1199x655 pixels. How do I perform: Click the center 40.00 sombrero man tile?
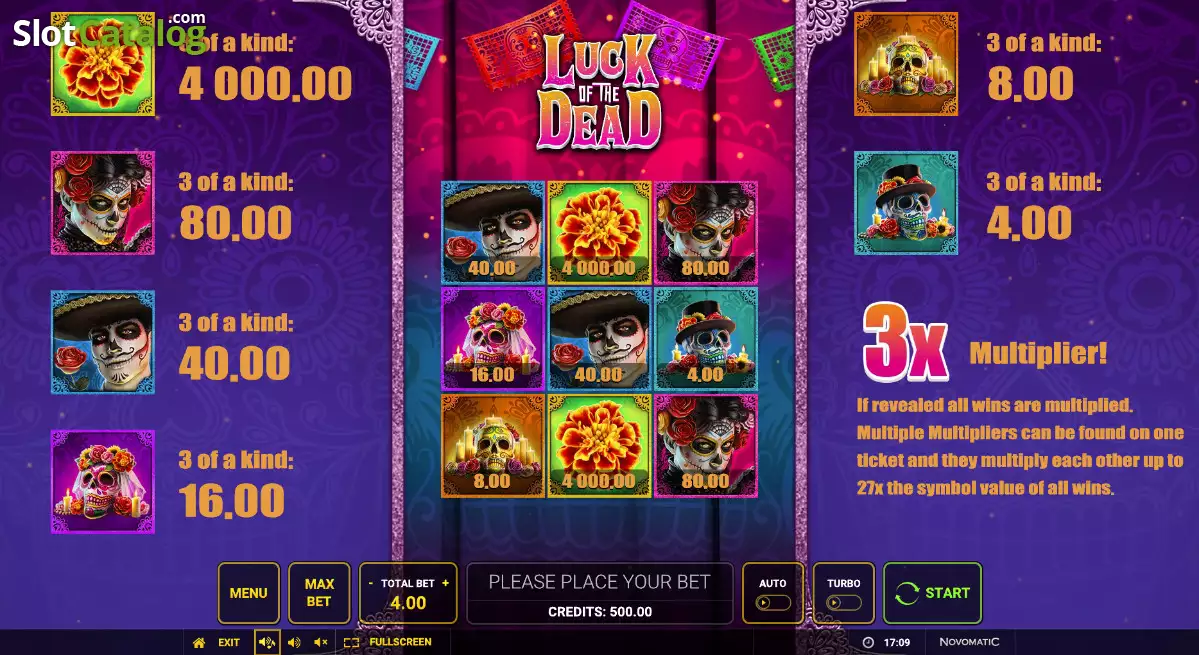(600, 339)
